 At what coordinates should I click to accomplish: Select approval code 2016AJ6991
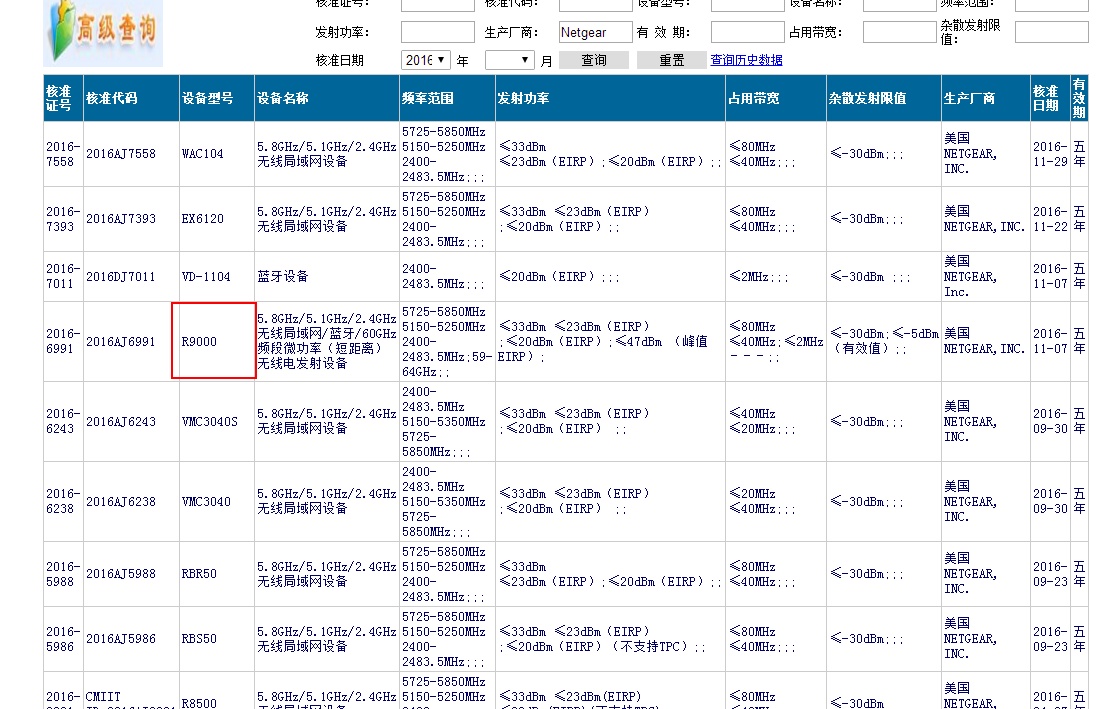click(x=121, y=342)
